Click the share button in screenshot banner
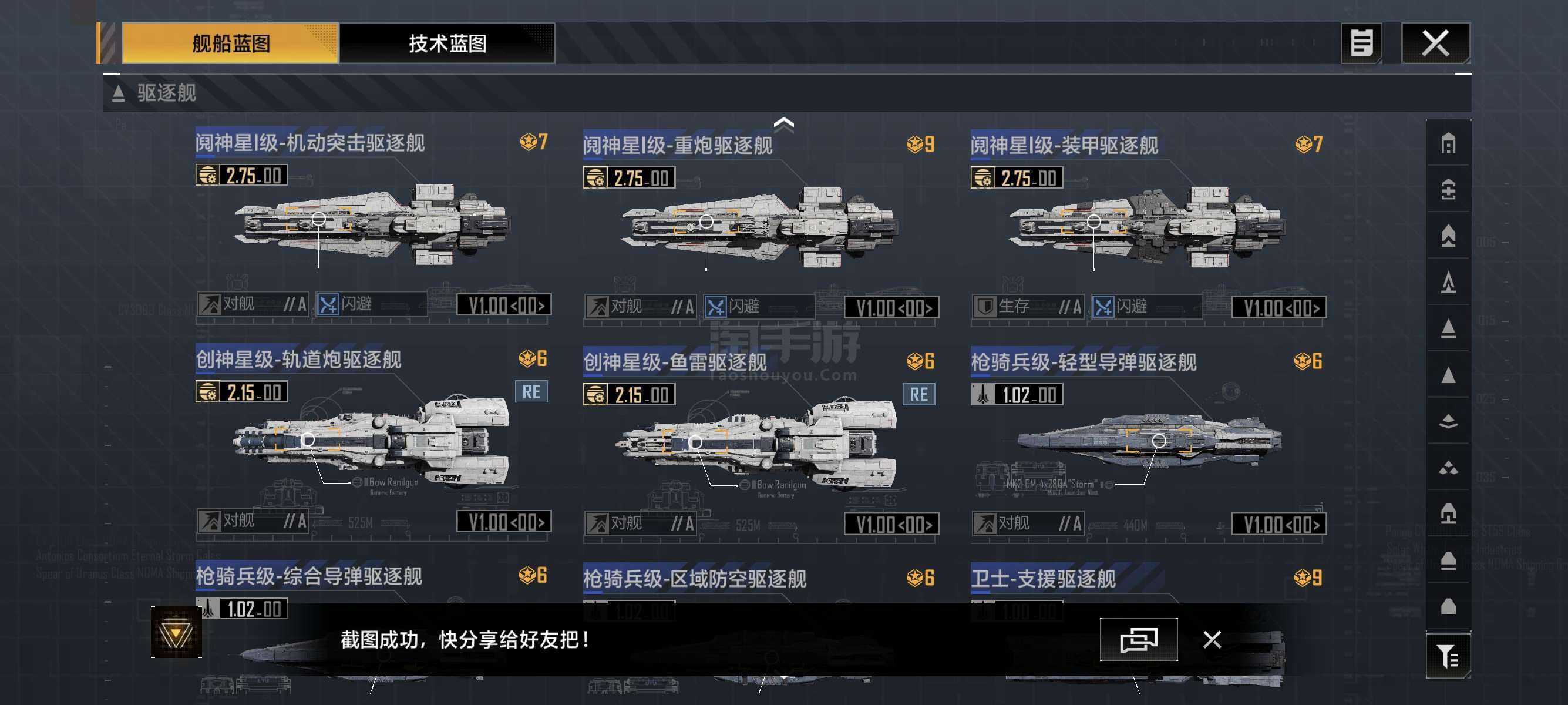1568x705 pixels. click(x=1138, y=639)
